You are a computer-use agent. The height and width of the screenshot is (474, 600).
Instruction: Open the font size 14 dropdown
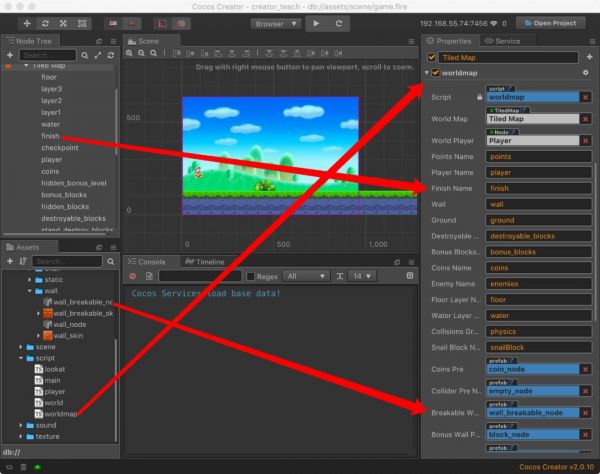pos(362,276)
